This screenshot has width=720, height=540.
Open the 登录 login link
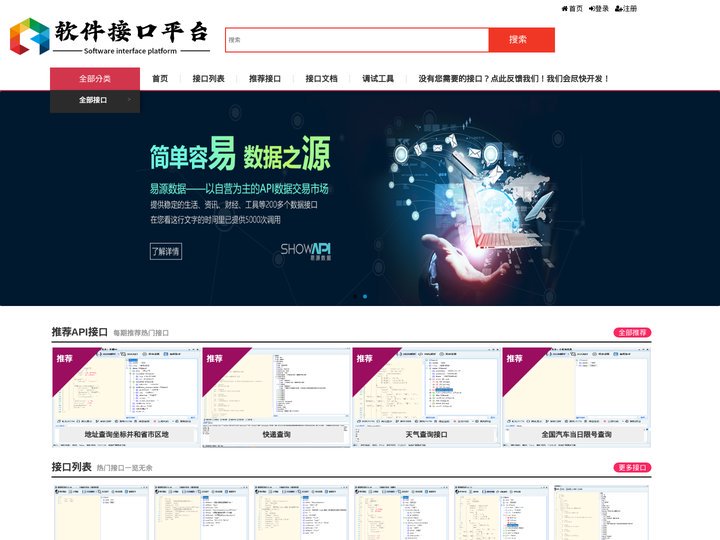pos(599,8)
